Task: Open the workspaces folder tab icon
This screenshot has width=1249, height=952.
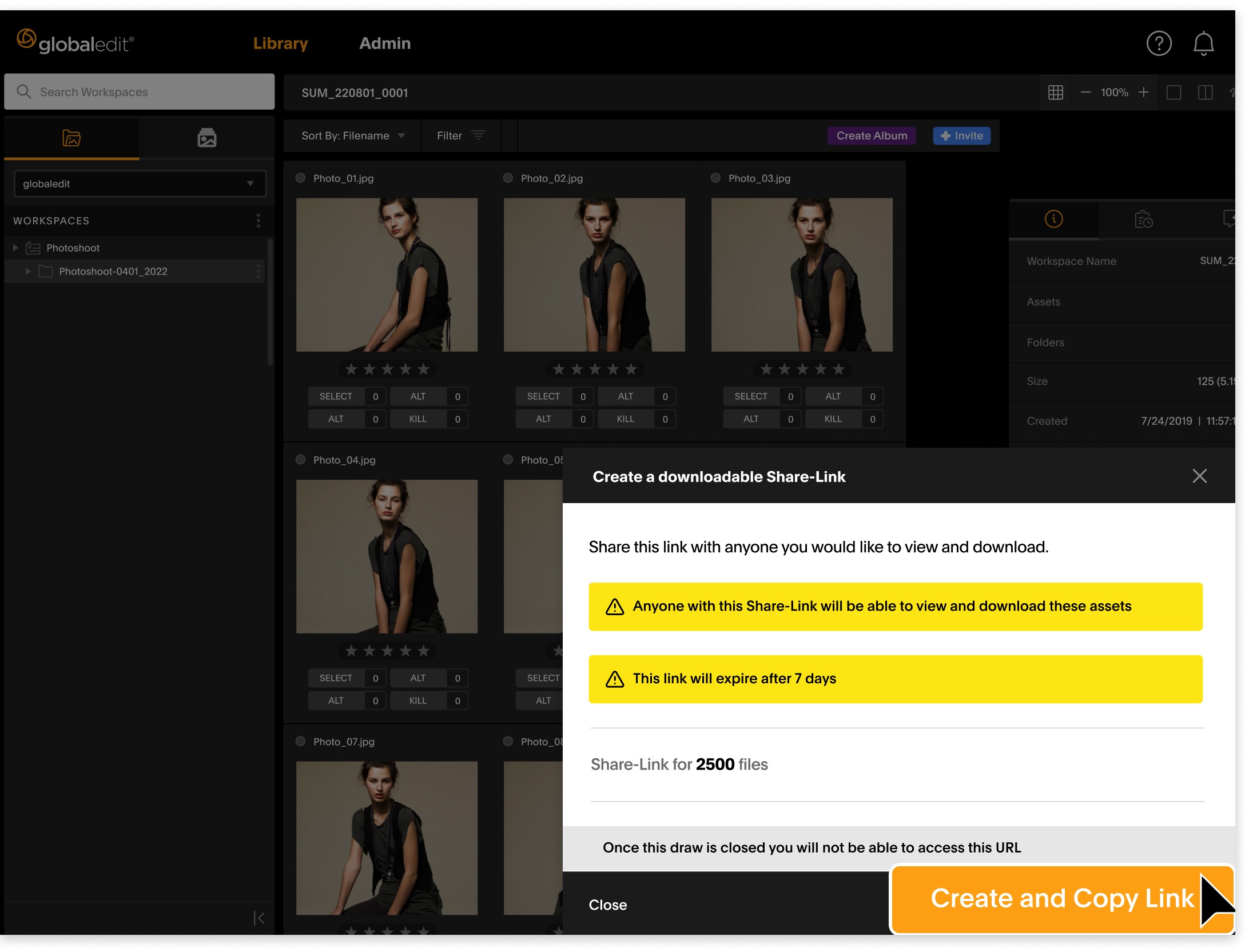Action: (x=71, y=138)
